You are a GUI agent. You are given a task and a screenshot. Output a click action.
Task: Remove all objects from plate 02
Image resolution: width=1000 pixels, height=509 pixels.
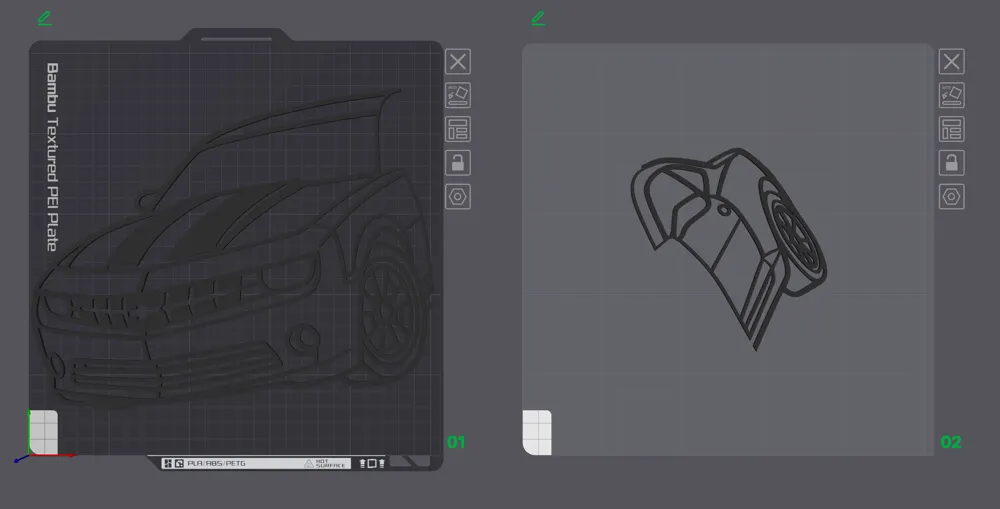coord(952,62)
